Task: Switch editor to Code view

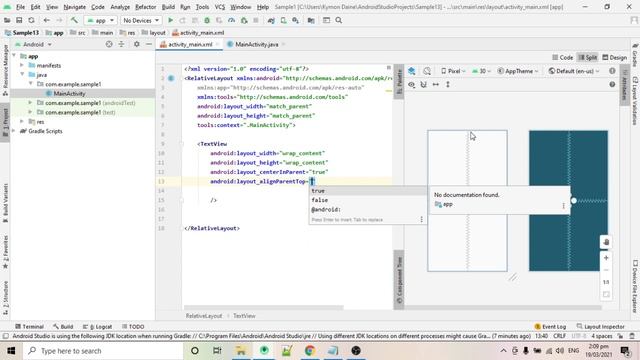Action: [563, 58]
